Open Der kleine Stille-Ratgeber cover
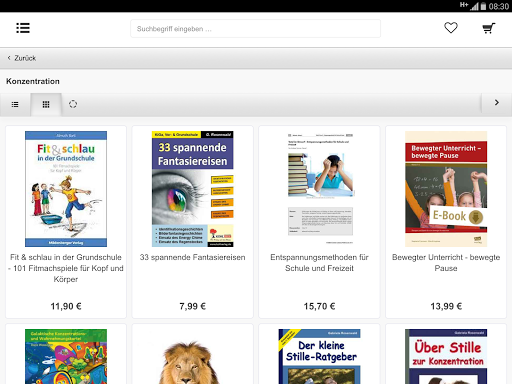 point(319,356)
